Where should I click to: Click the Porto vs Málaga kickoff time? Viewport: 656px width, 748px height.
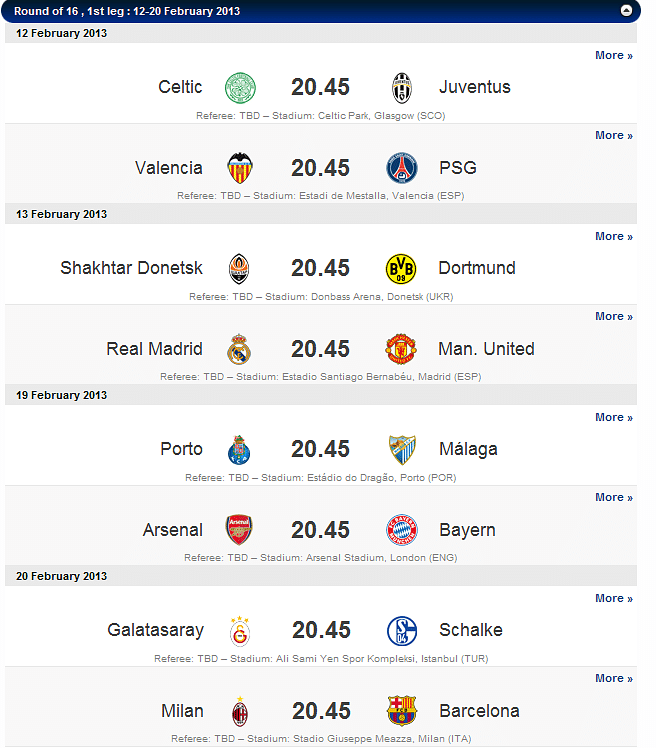pos(320,449)
